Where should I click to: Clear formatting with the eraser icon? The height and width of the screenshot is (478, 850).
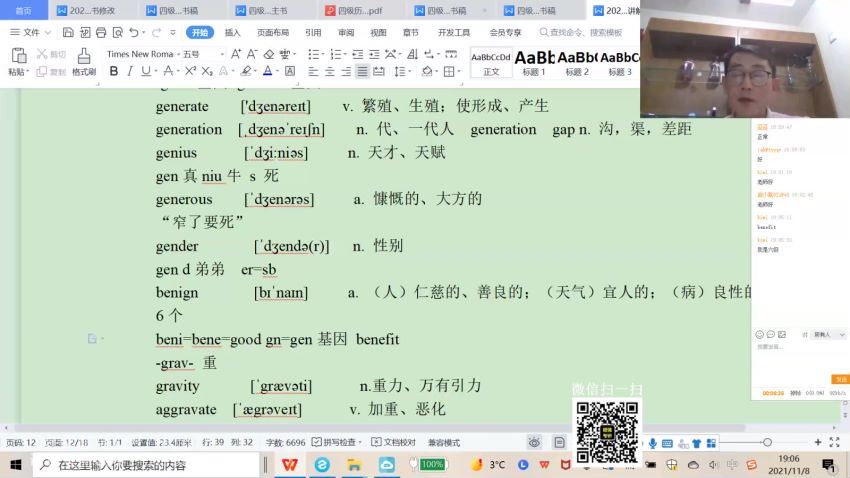[x=269, y=54]
